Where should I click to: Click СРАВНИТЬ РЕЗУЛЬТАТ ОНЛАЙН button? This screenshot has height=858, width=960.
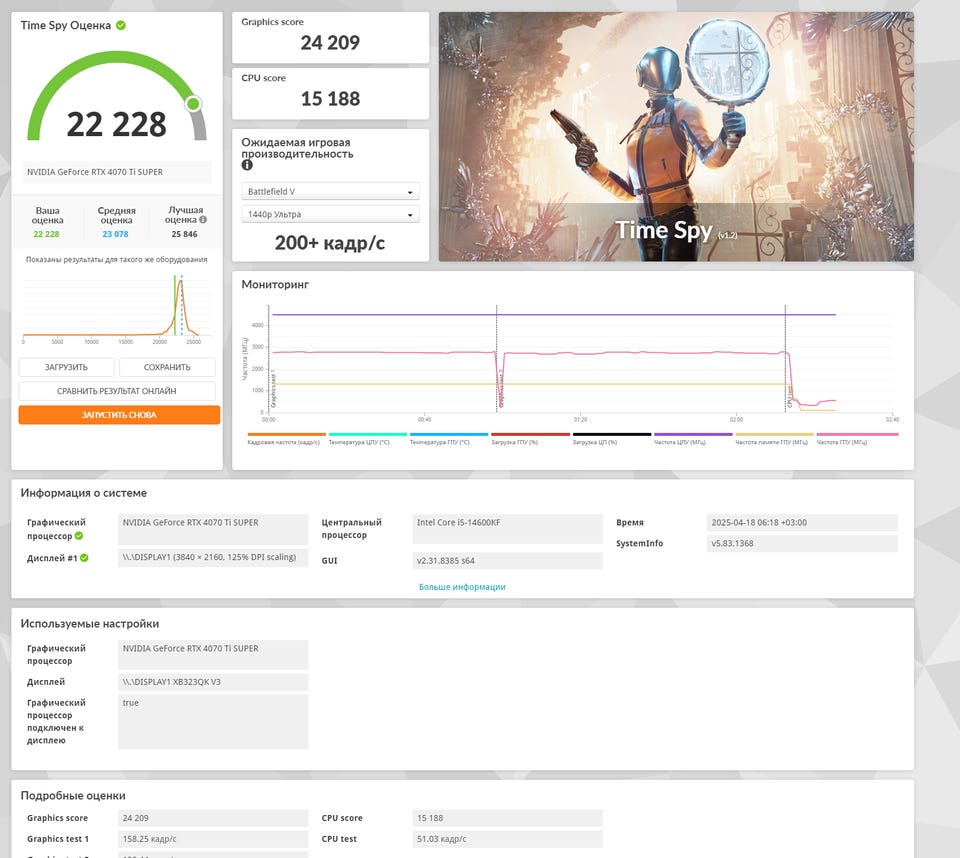[x=116, y=391]
